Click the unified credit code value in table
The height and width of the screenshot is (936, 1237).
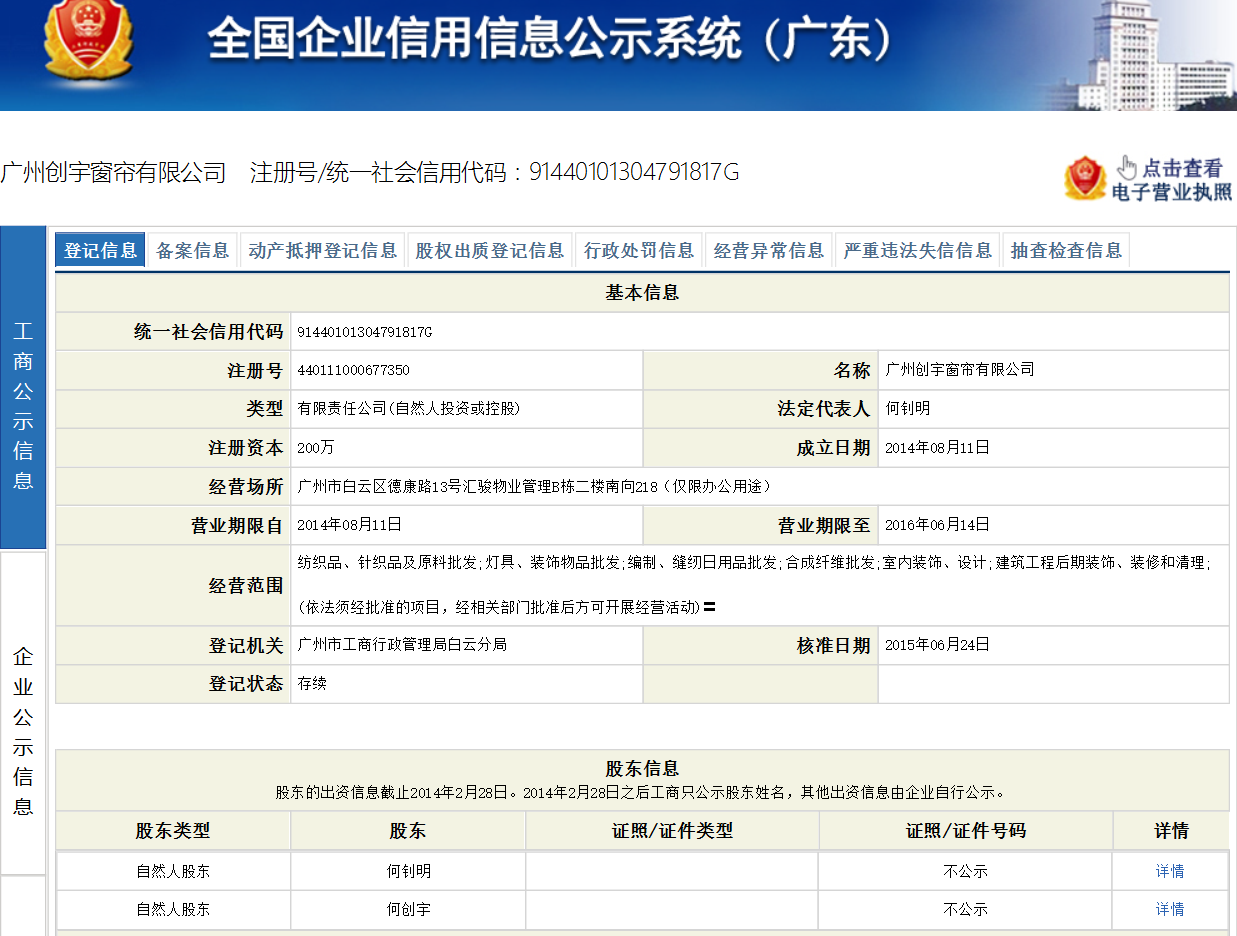[x=364, y=332]
